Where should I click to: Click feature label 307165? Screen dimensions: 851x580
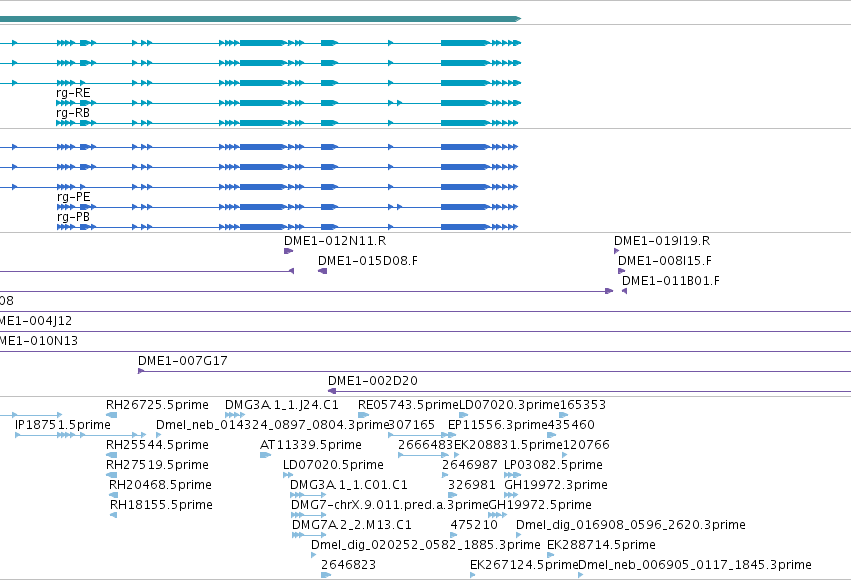[x=412, y=425]
